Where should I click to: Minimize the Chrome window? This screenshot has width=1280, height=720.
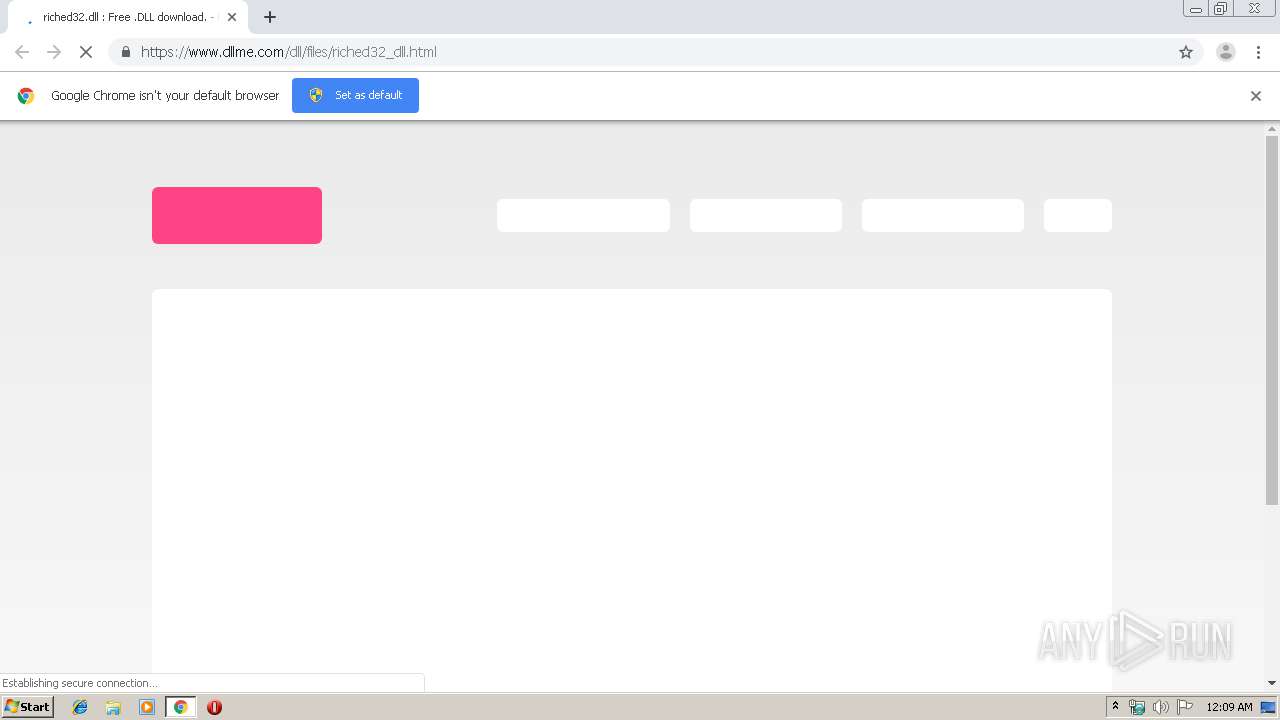coord(1196,9)
